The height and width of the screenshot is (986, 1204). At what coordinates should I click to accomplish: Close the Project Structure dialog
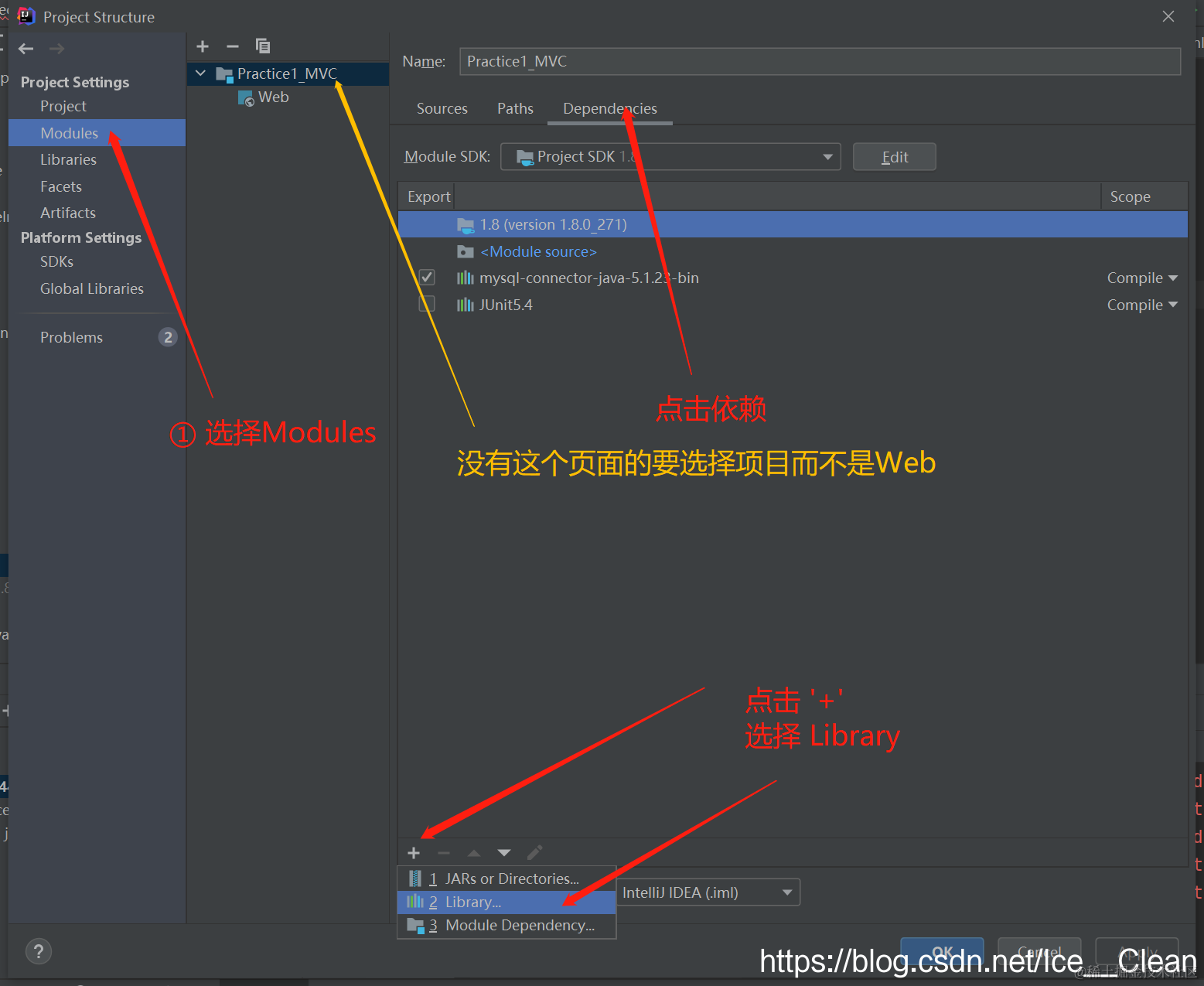coord(1168,16)
